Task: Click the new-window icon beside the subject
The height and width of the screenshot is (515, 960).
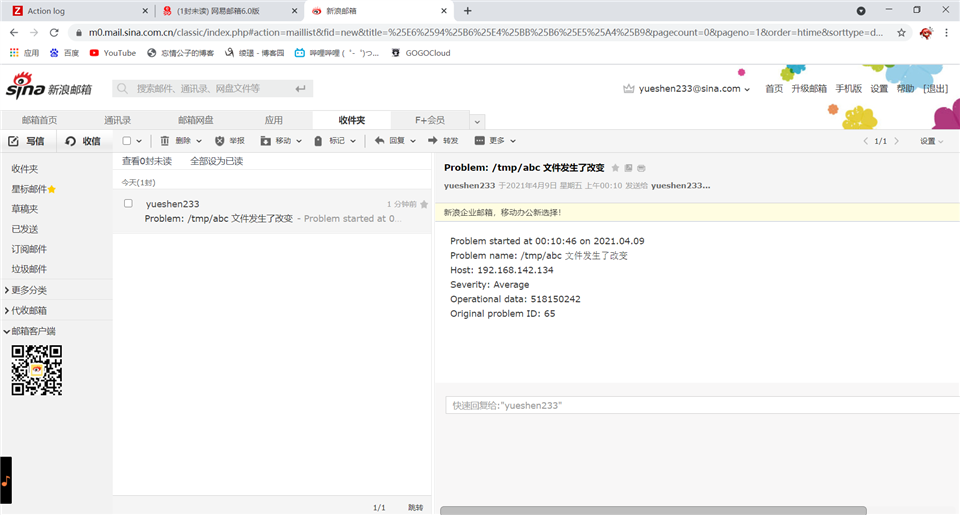Action: [x=628, y=168]
